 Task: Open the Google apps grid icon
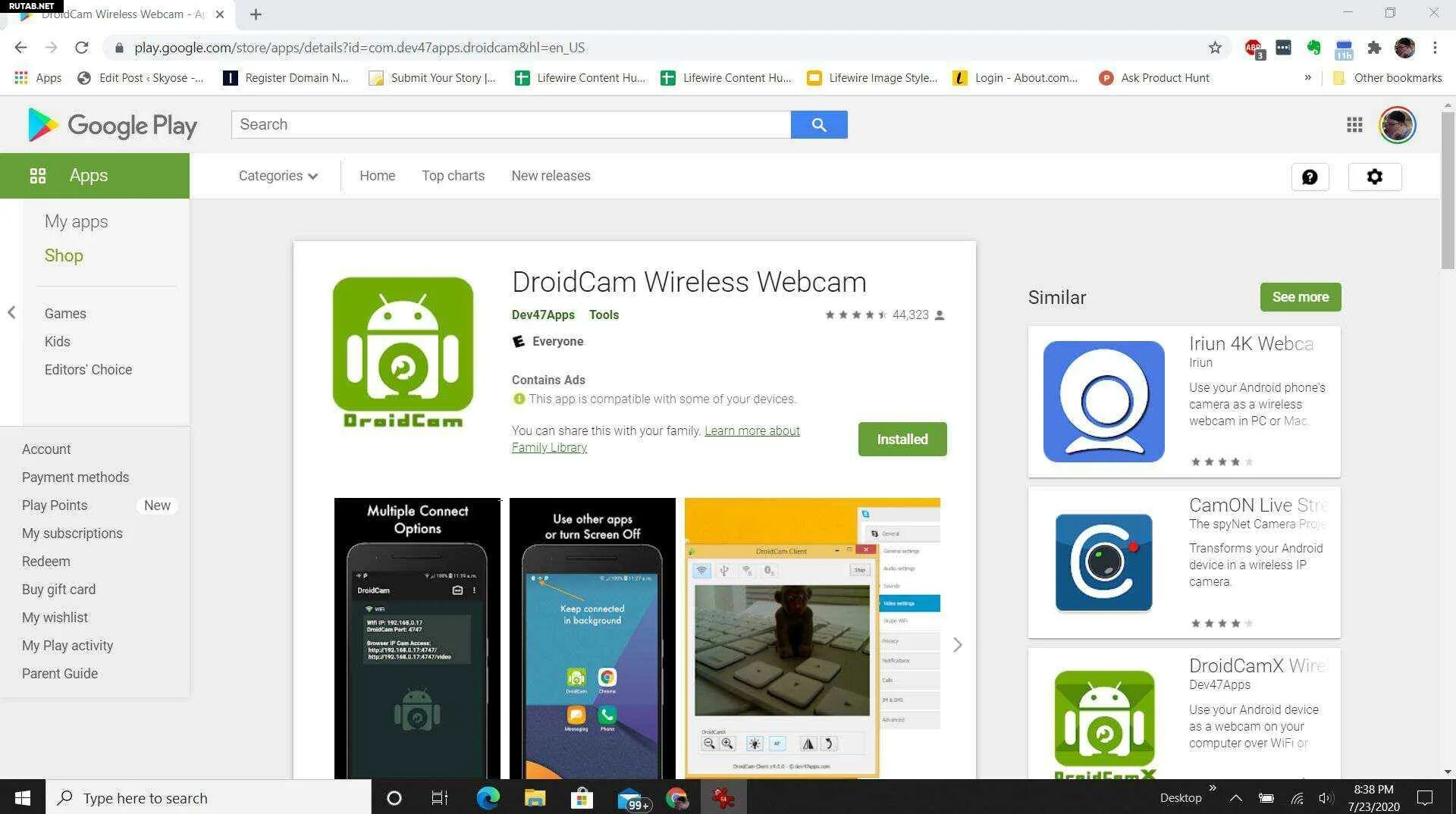[1354, 124]
